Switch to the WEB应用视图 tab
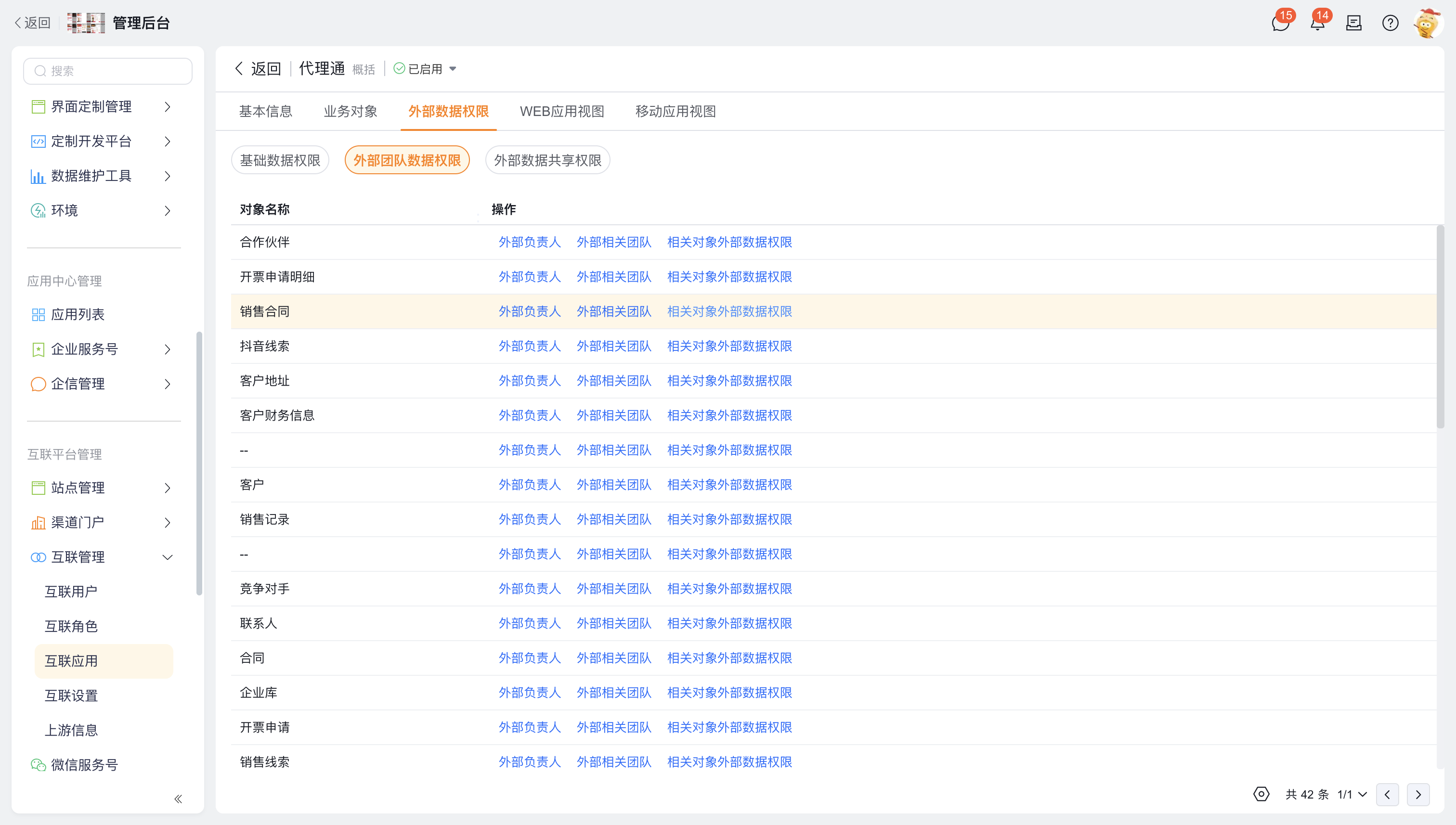The width and height of the screenshot is (1456, 825). pyautogui.click(x=562, y=111)
